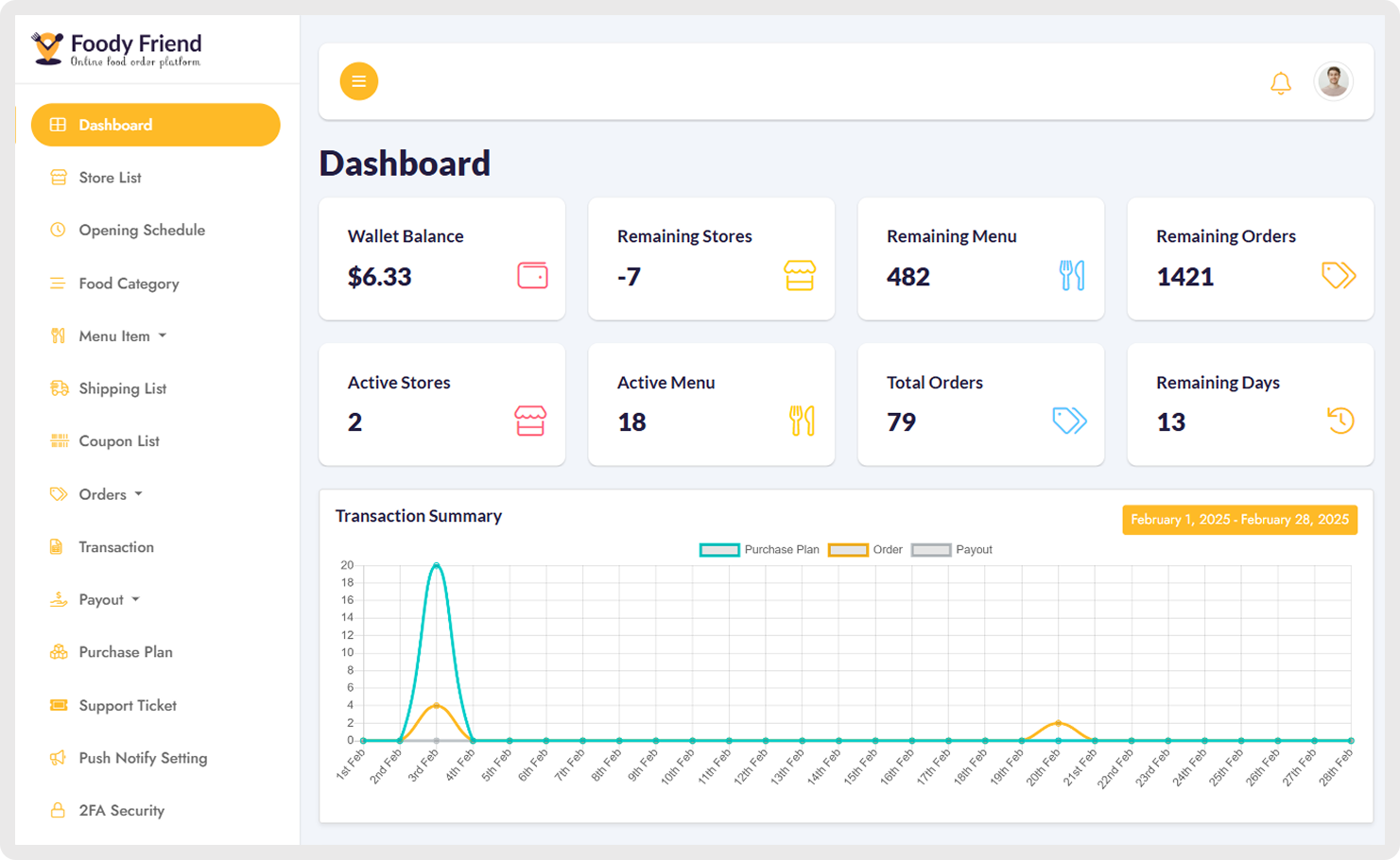Click the teal Purchase Plan legend swatch
The width and height of the screenshot is (1400, 860).
point(719,550)
